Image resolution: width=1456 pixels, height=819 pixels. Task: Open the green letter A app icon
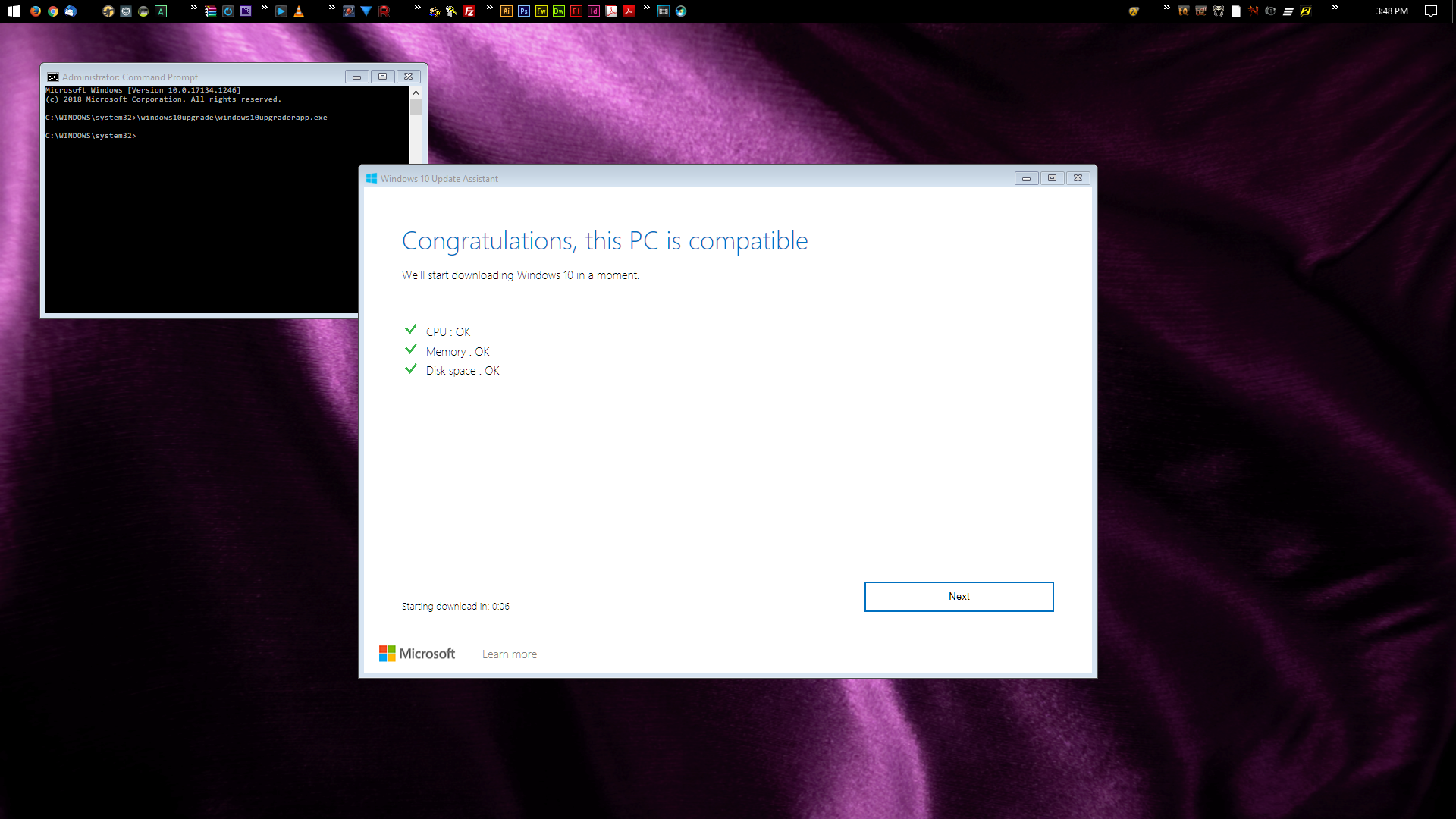click(161, 11)
